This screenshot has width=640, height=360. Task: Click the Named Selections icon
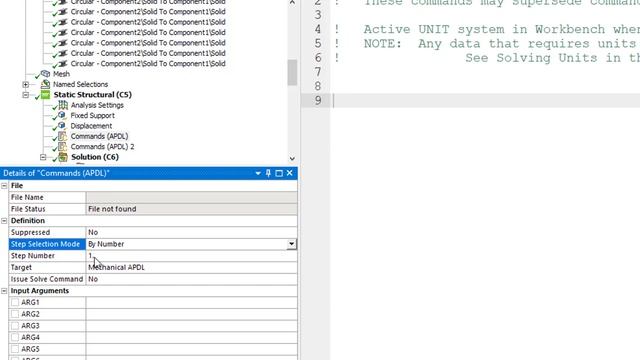pos(45,84)
